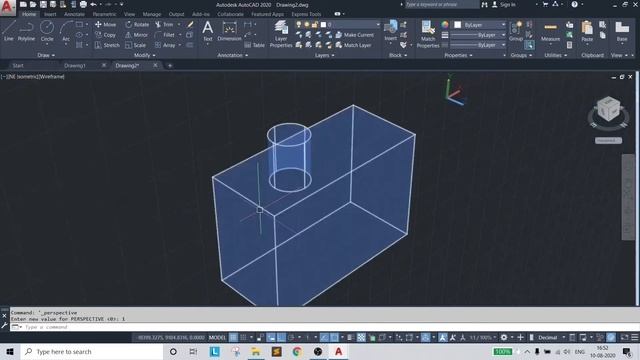Select the Text annotation tool
Screen dimensions: 640x360
pyautogui.click(x=207, y=31)
